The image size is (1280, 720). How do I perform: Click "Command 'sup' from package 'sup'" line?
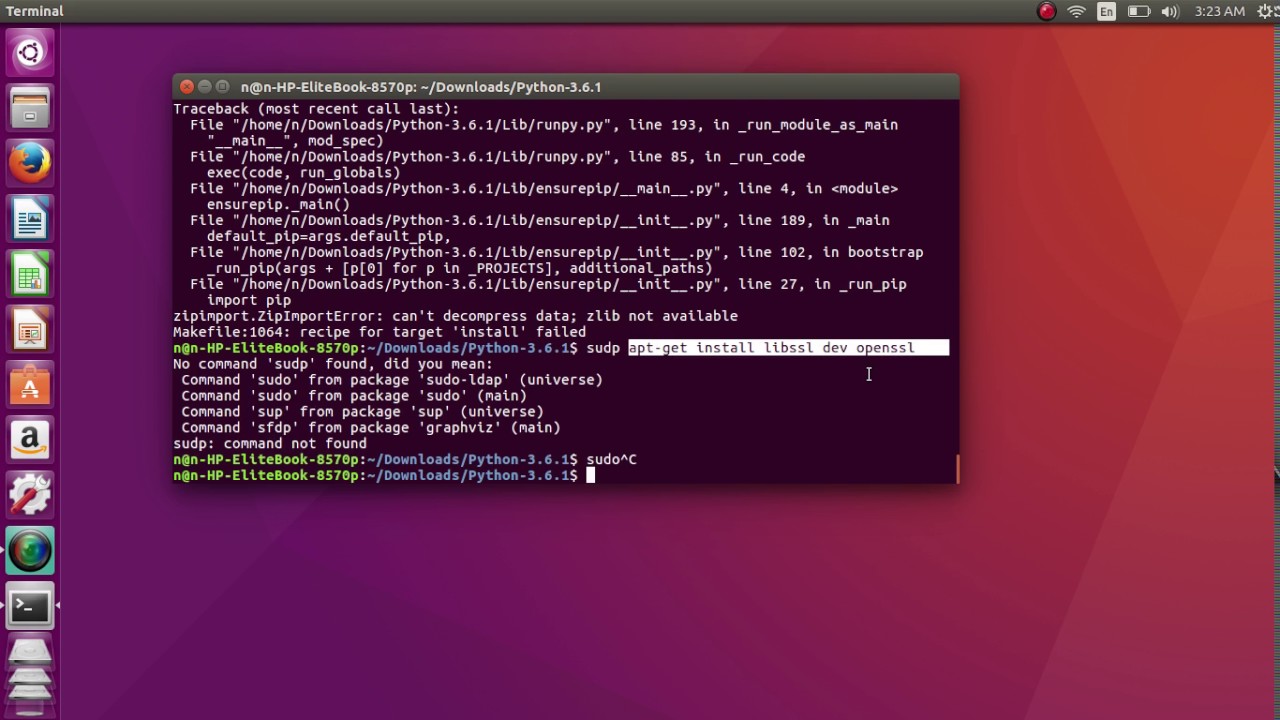click(x=362, y=412)
